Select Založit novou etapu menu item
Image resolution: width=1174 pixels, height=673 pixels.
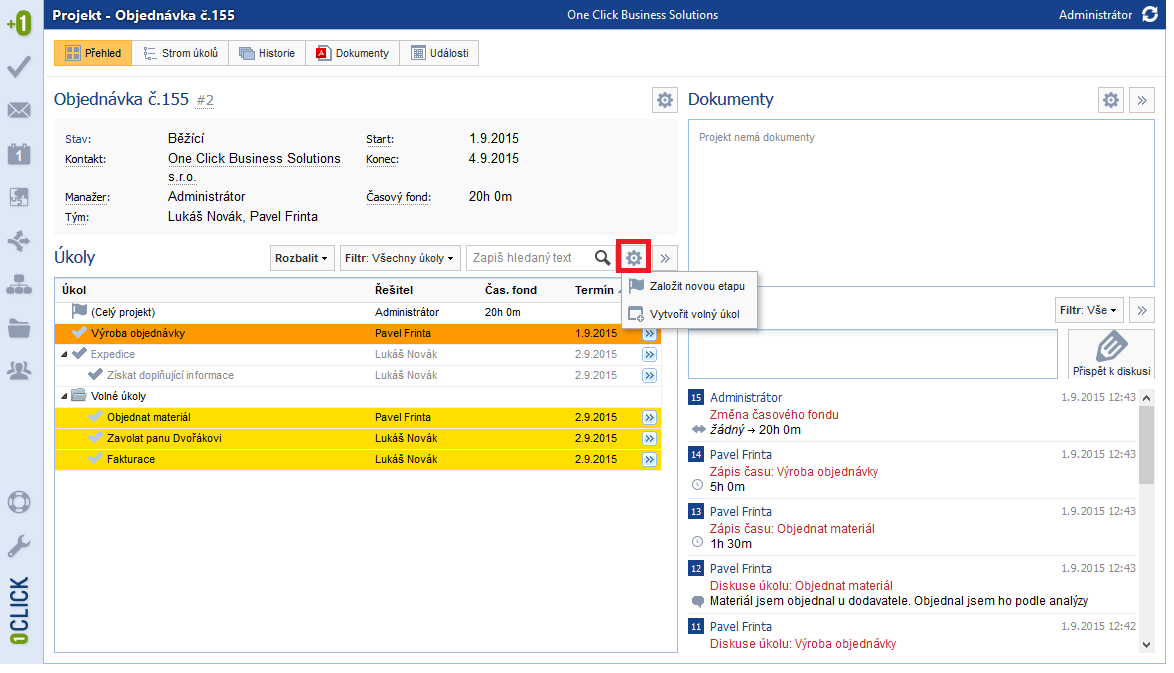pos(696,286)
